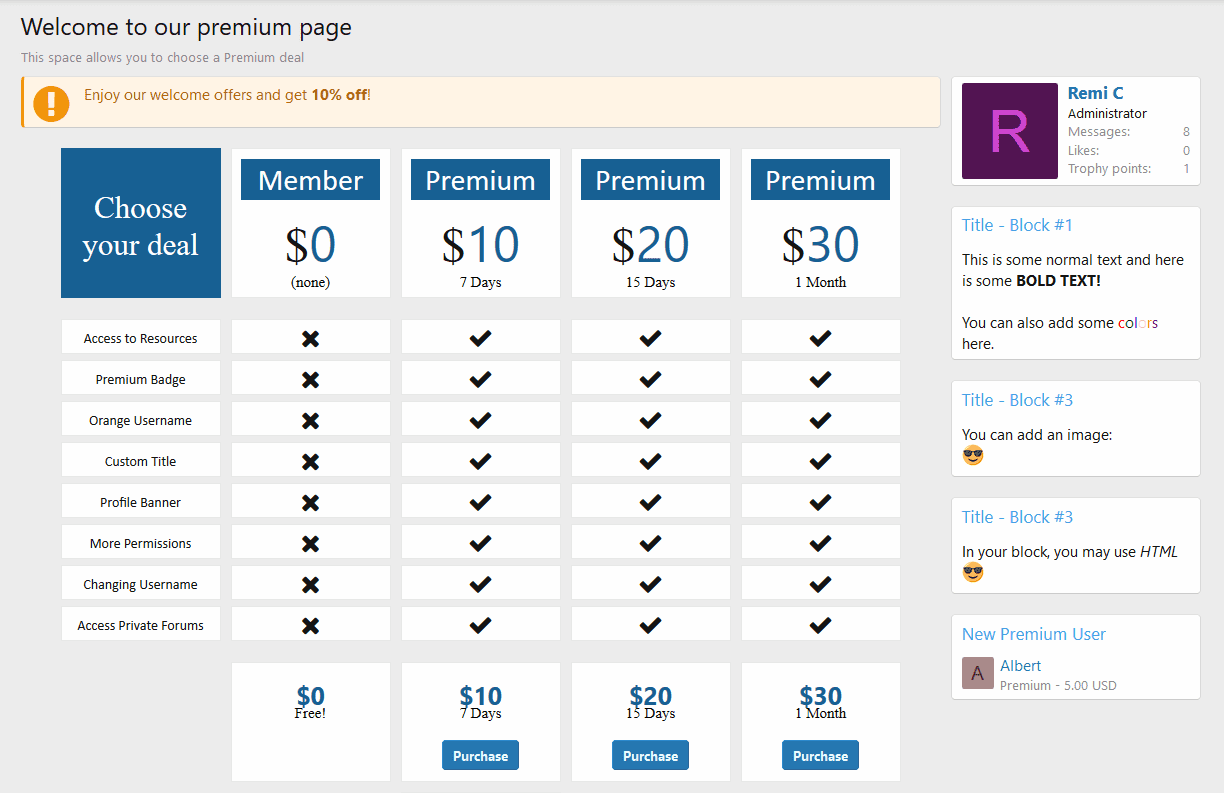Click the checkmark for Profile Banner in the $30 plan
This screenshot has width=1224, height=793.
(x=820, y=500)
